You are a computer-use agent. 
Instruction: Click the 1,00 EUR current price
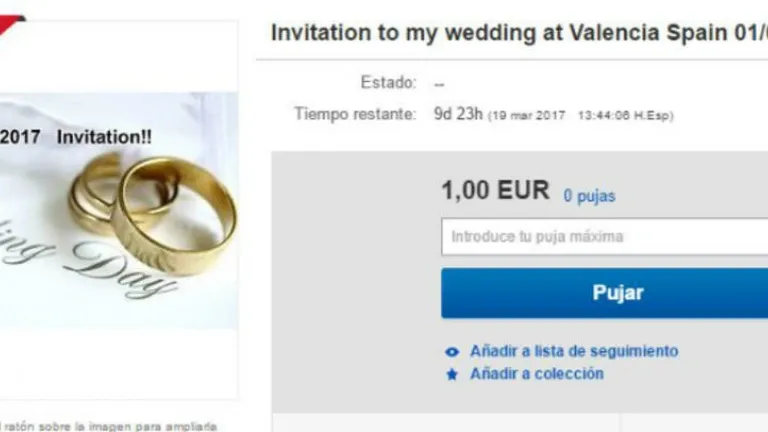pyautogui.click(x=495, y=190)
